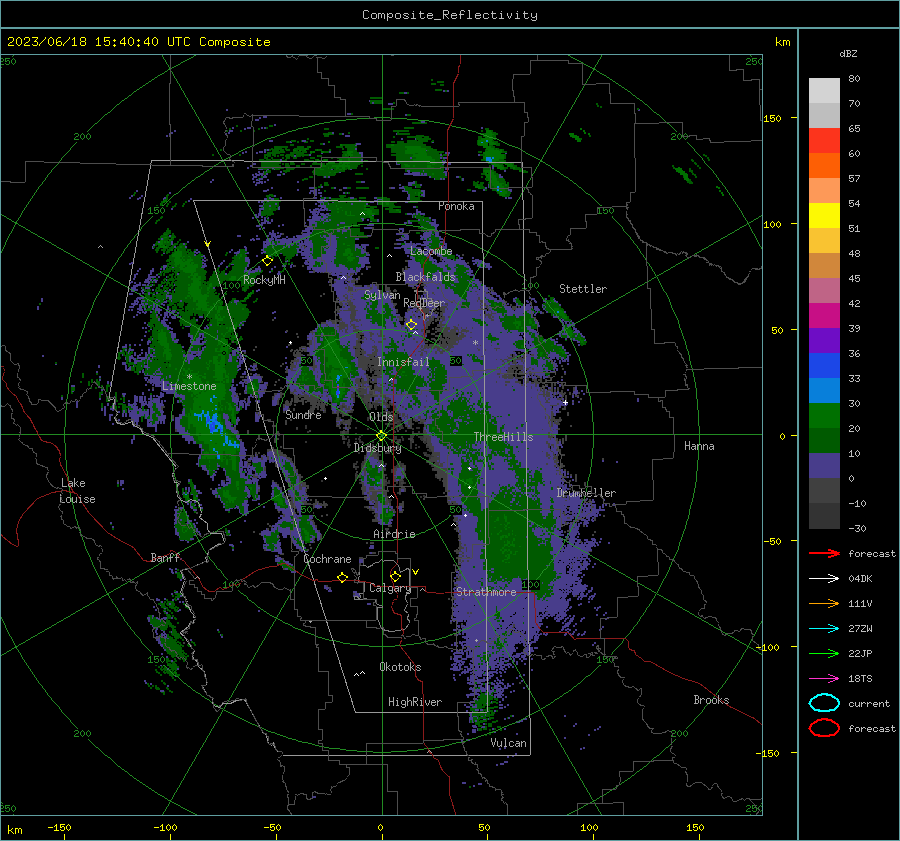Viewport: 900px width, 841px height.
Task: Click the Olds city label
Action: (381, 417)
